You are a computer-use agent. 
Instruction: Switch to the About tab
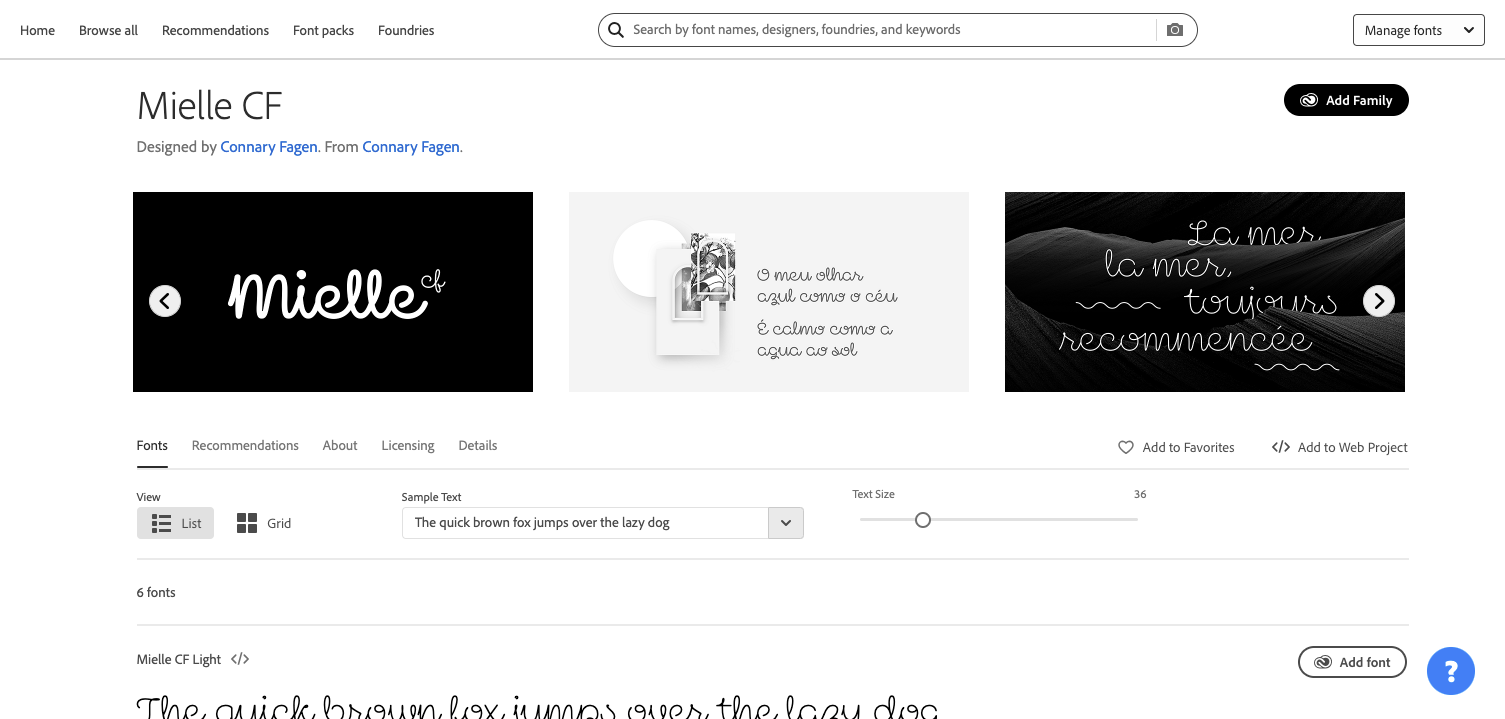click(340, 446)
